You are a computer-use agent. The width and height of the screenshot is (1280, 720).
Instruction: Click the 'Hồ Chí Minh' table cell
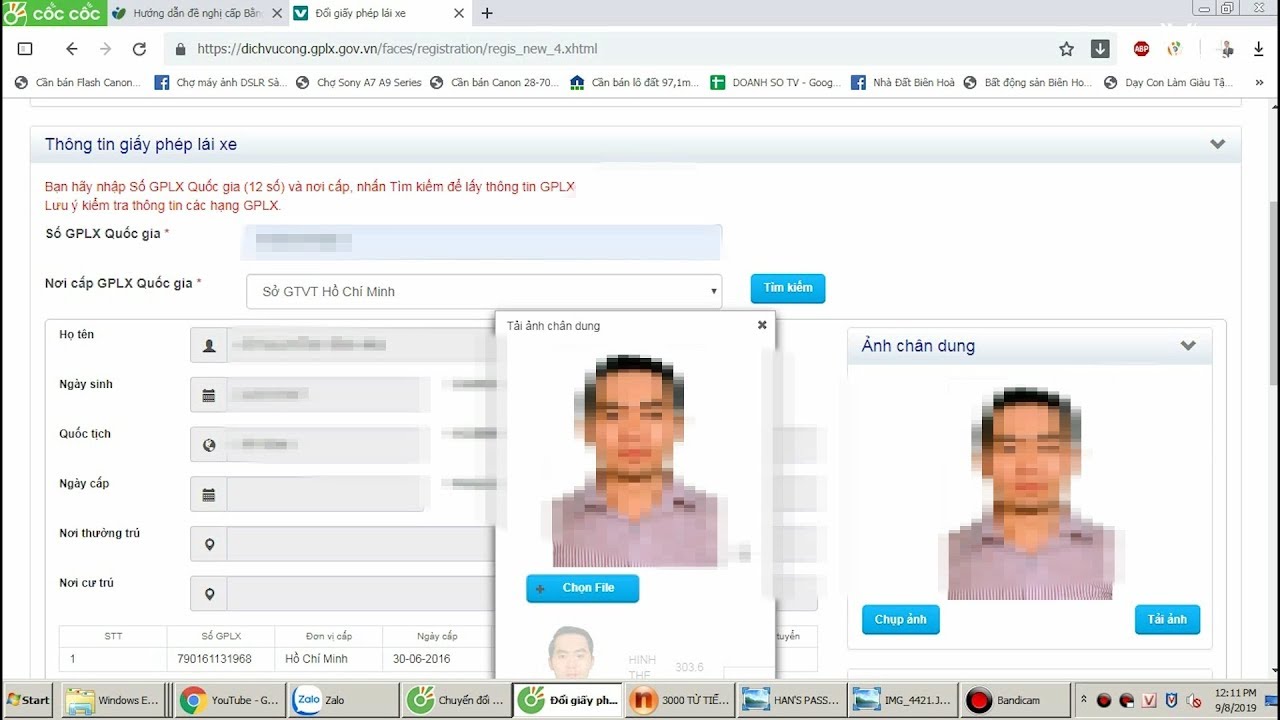click(x=329, y=659)
